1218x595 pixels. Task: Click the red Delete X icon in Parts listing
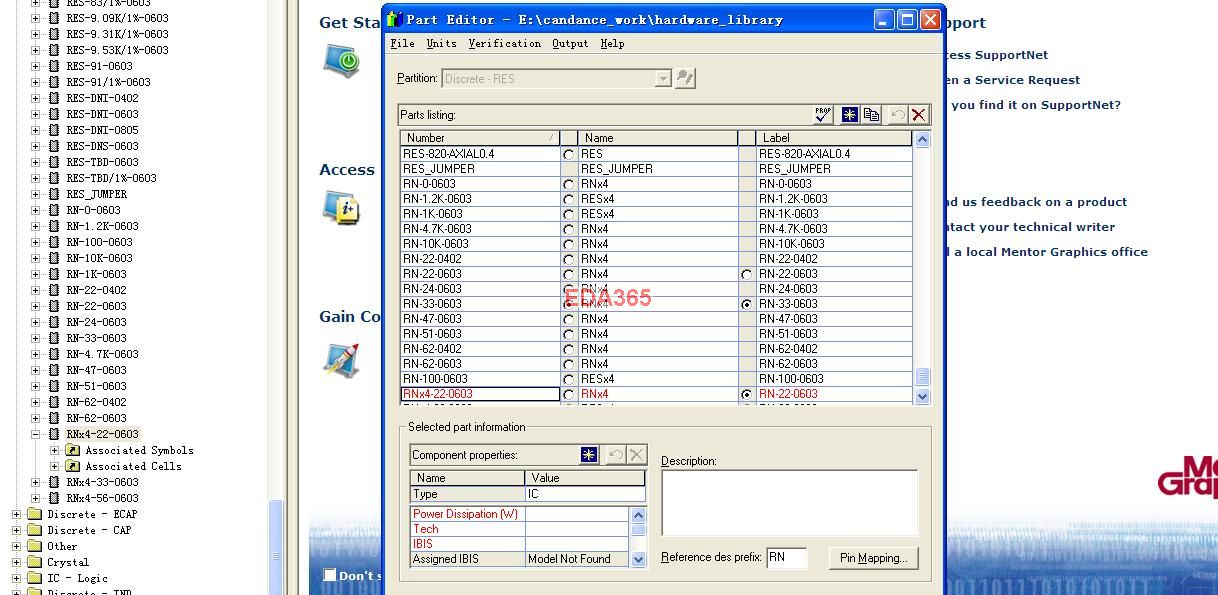coord(918,115)
